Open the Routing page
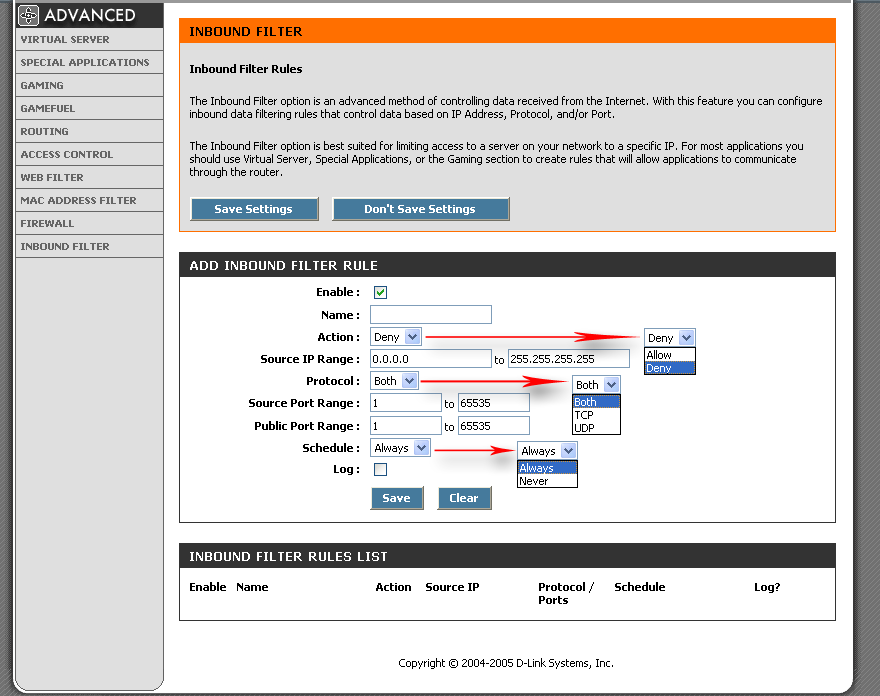This screenshot has height=696, width=880. click(89, 131)
